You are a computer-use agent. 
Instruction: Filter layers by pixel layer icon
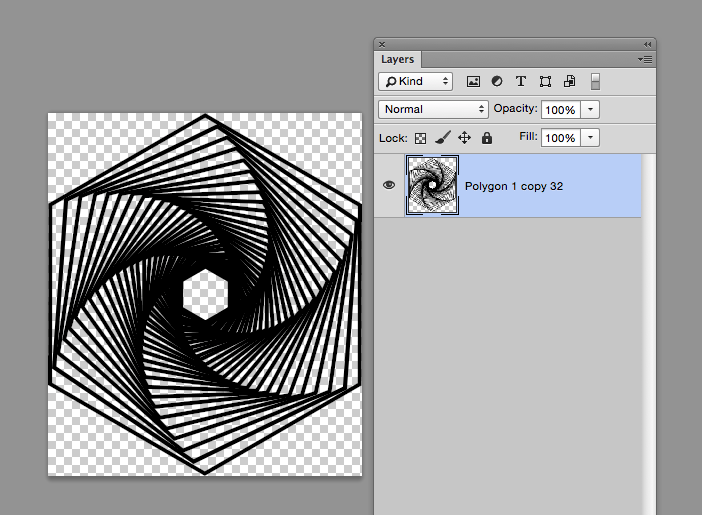[x=473, y=82]
